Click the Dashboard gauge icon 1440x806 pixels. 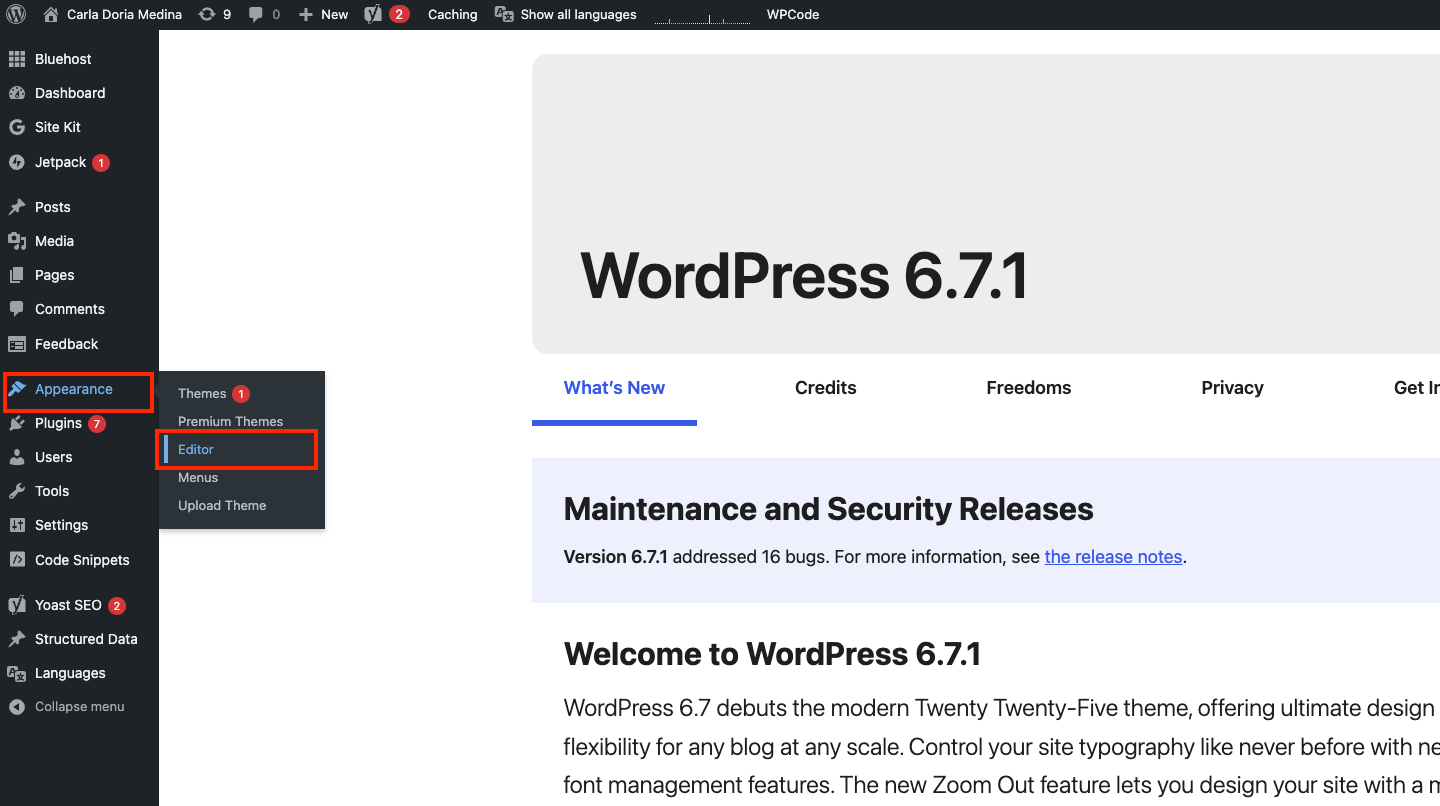coord(17,93)
